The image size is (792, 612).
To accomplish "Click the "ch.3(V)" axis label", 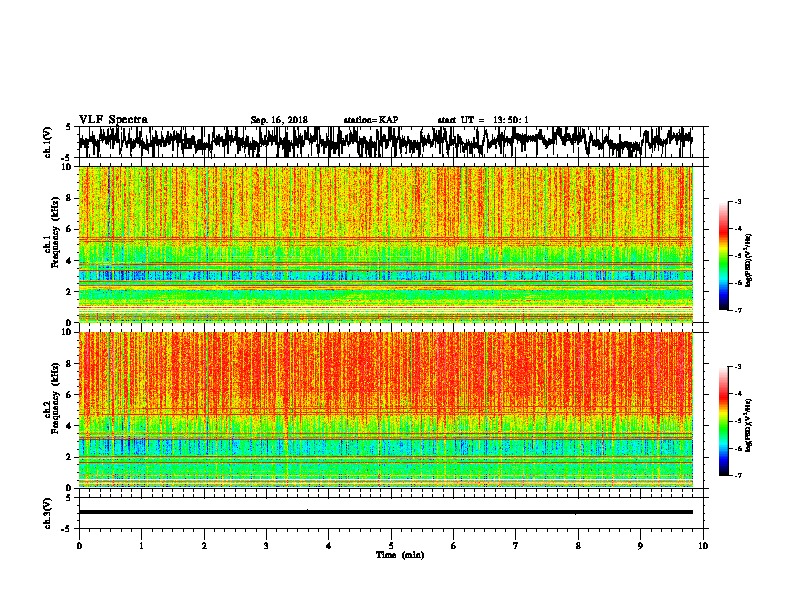I will (x=47, y=513).
